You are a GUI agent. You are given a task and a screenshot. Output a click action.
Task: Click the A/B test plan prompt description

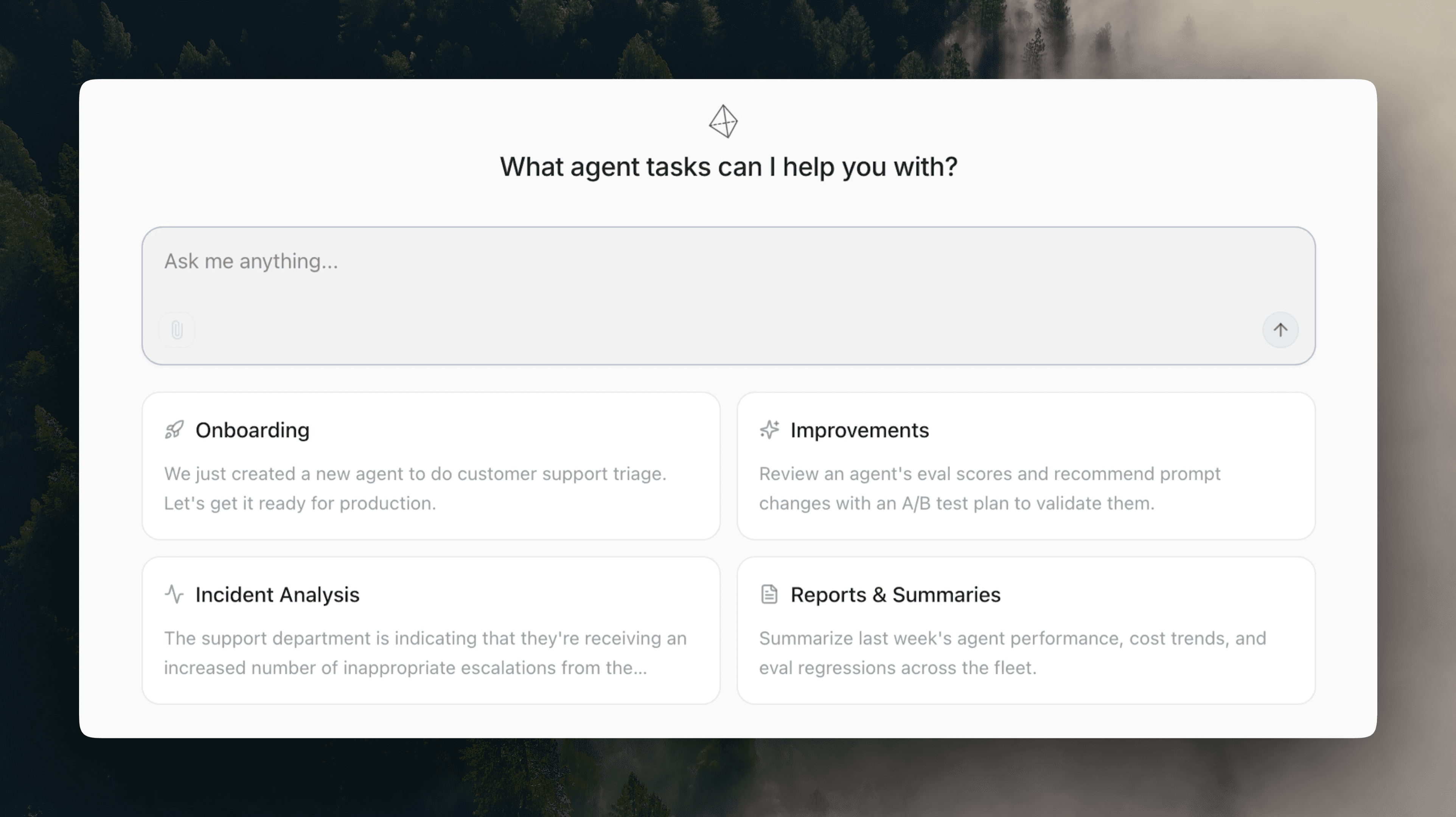coord(989,488)
